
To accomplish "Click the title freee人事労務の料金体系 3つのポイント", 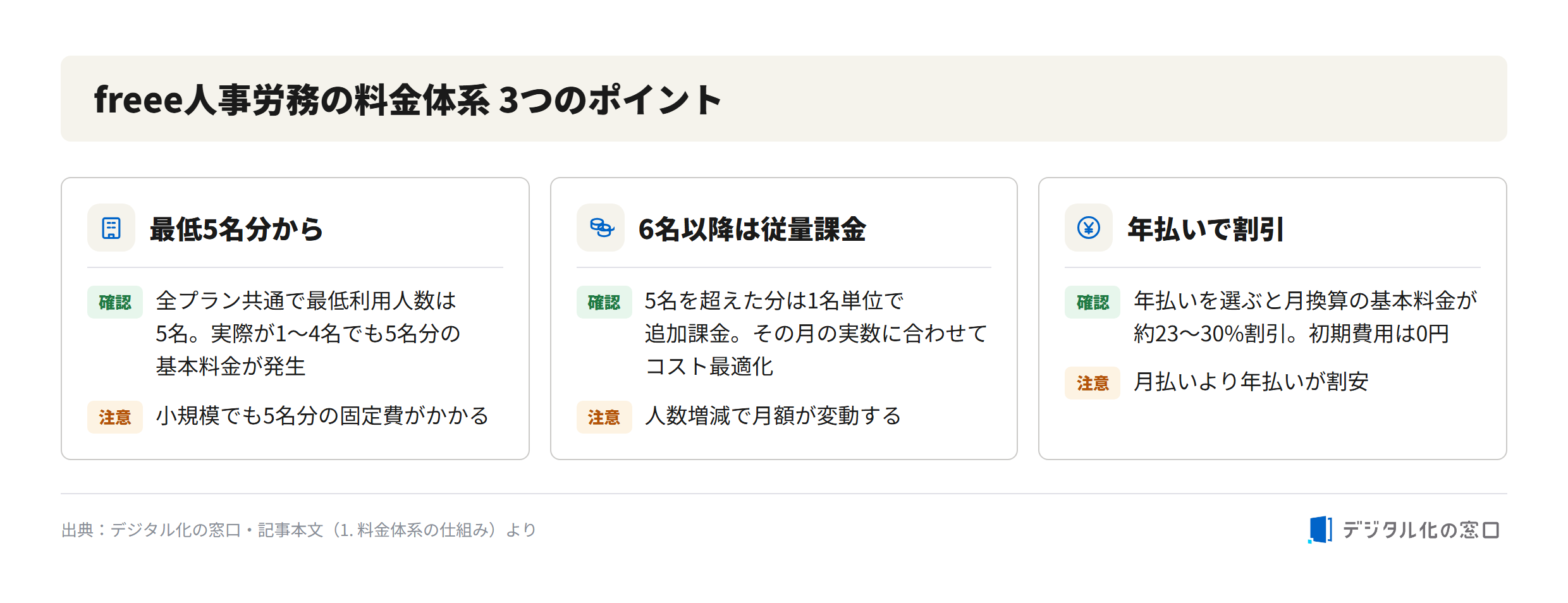I will click(x=408, y=100).
